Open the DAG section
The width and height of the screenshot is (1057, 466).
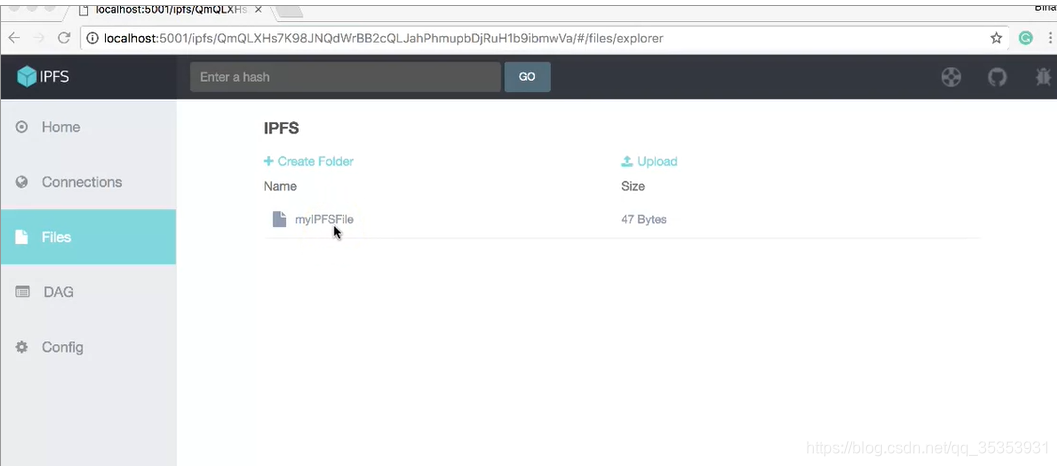[x=88, y=292]
